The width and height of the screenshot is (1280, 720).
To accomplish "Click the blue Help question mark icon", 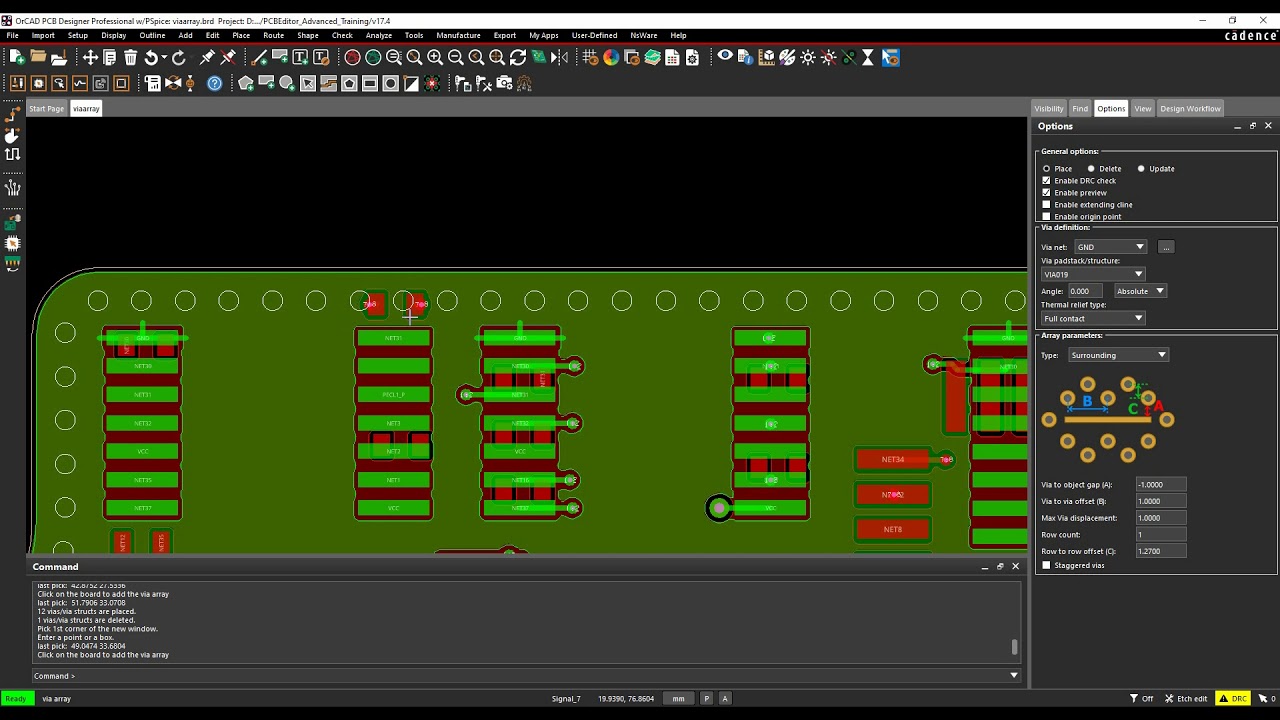I will tap(215, 83).
